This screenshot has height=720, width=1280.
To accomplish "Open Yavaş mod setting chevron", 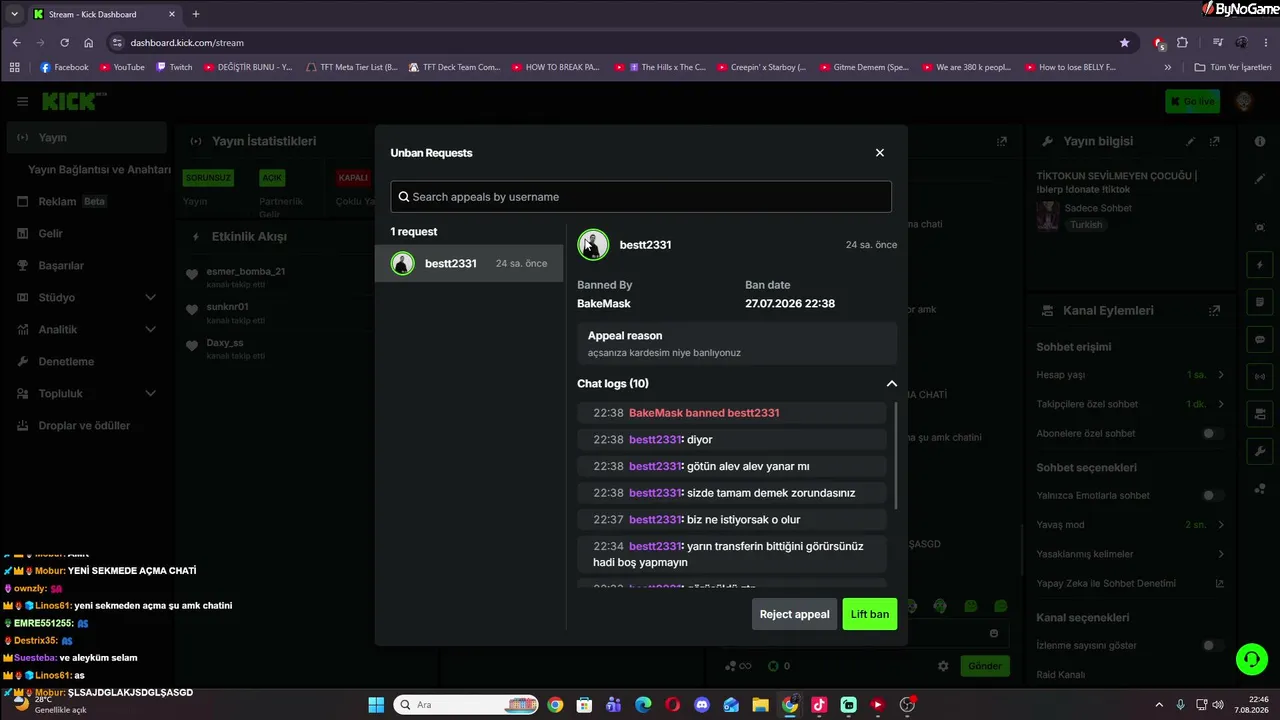I will click(x=1221, y=525).
